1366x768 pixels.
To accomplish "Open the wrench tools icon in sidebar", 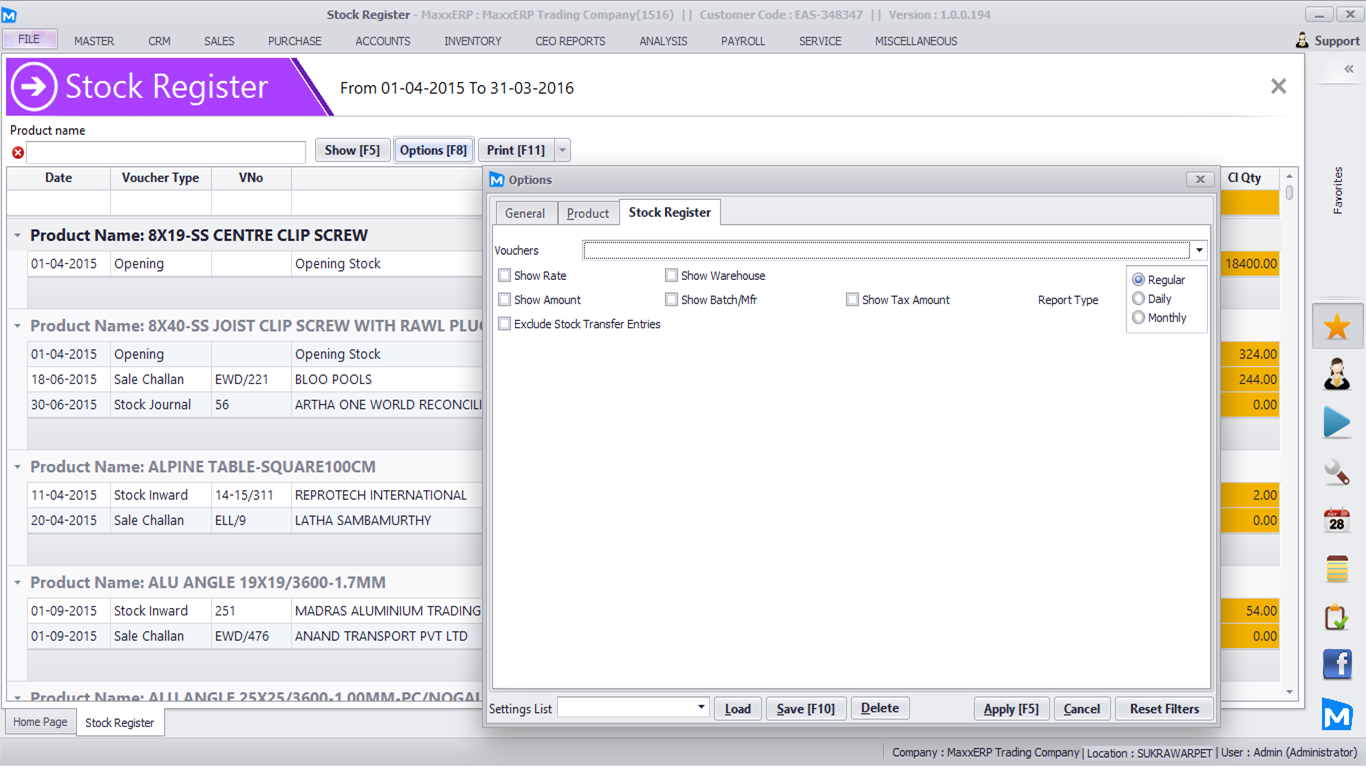I will (1337, 471).
